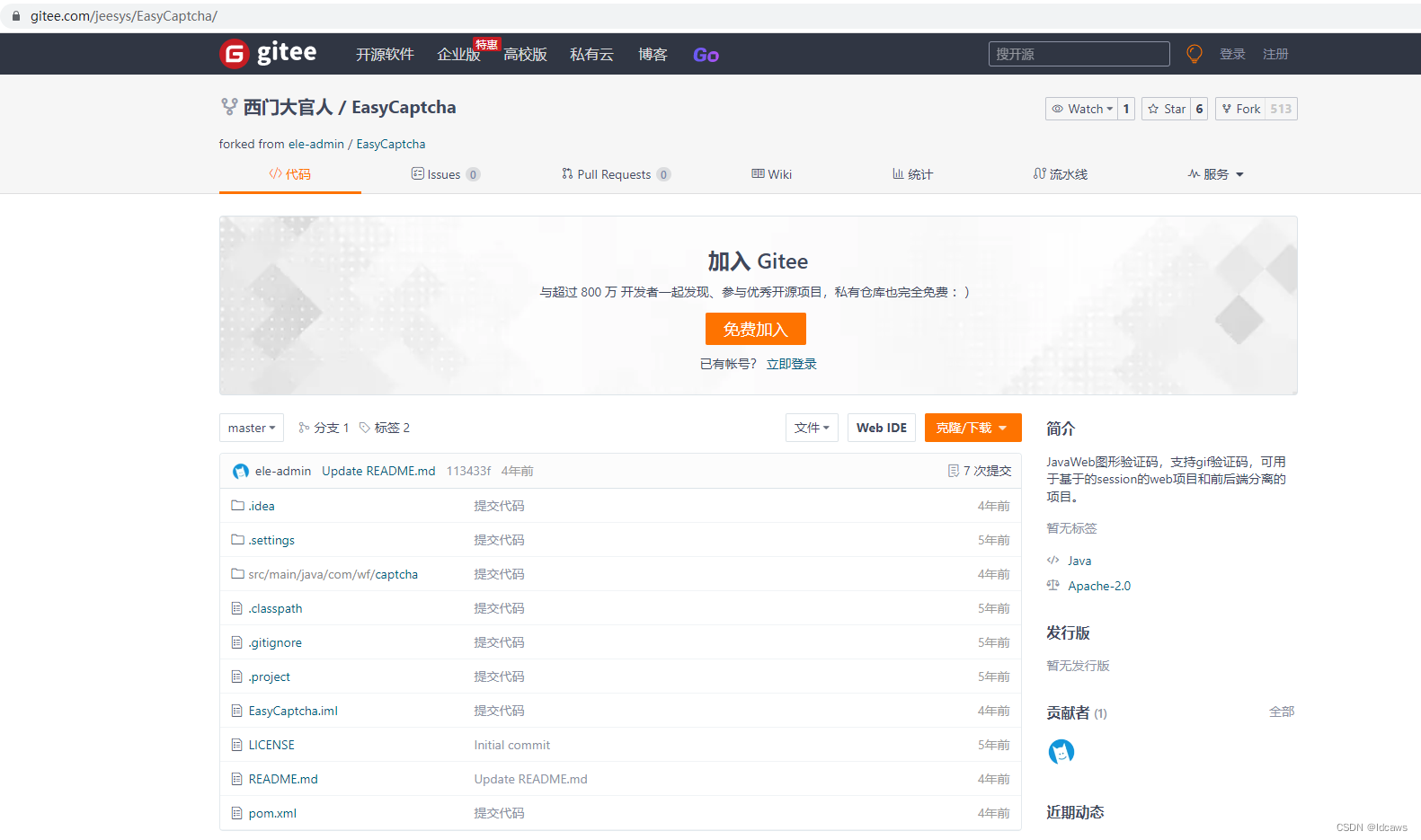Expand the 服务 dropdown tab
This screenshot has width=1421, height=840.
pos(1215,174)
